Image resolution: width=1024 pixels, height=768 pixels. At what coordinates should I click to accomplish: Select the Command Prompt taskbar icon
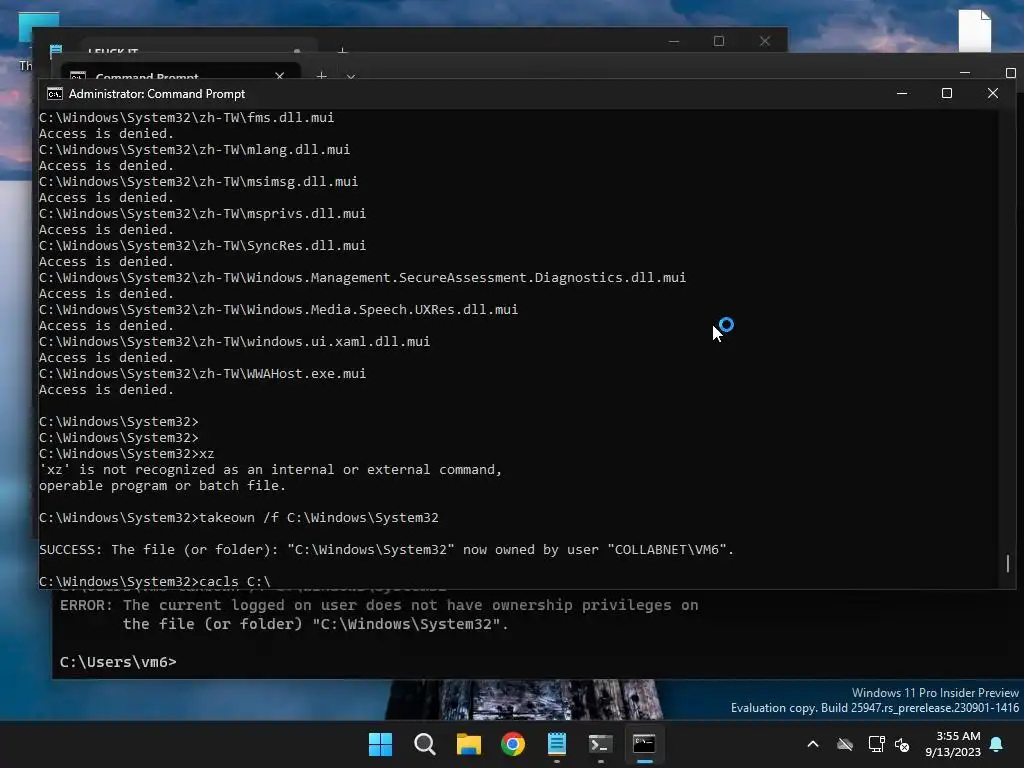point(644,744)
